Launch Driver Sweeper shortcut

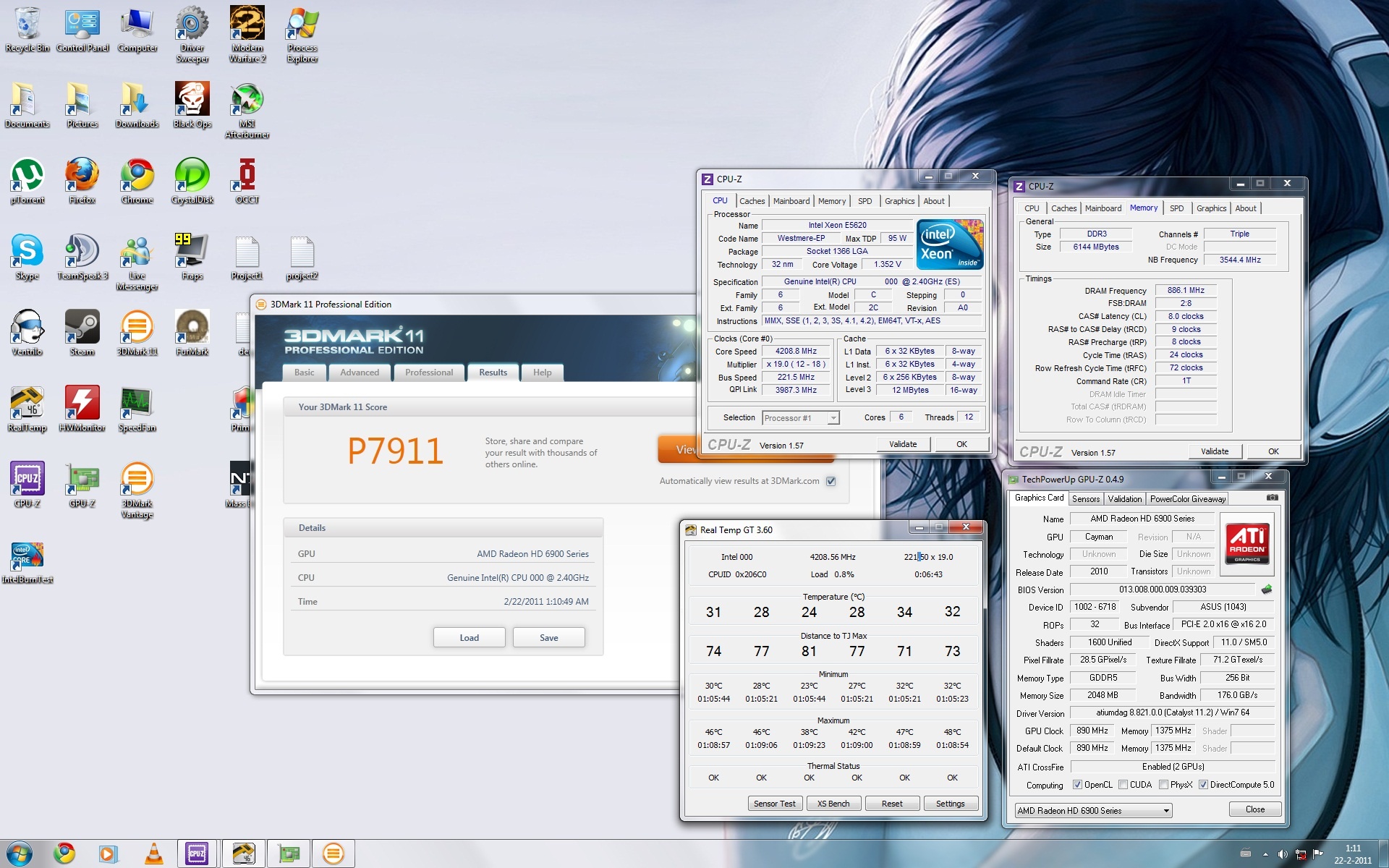(x=192, y=34)
